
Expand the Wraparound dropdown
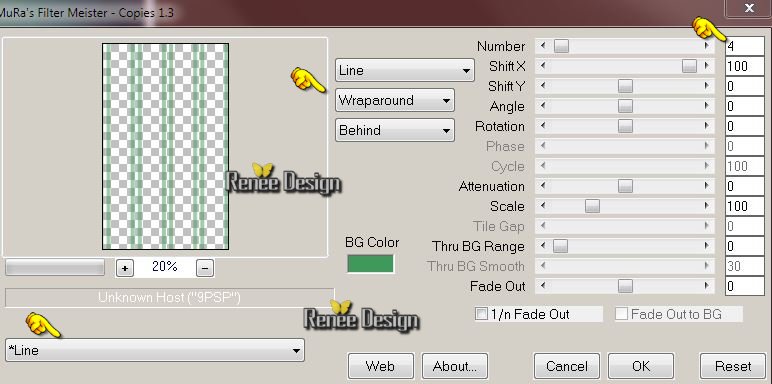395,100
